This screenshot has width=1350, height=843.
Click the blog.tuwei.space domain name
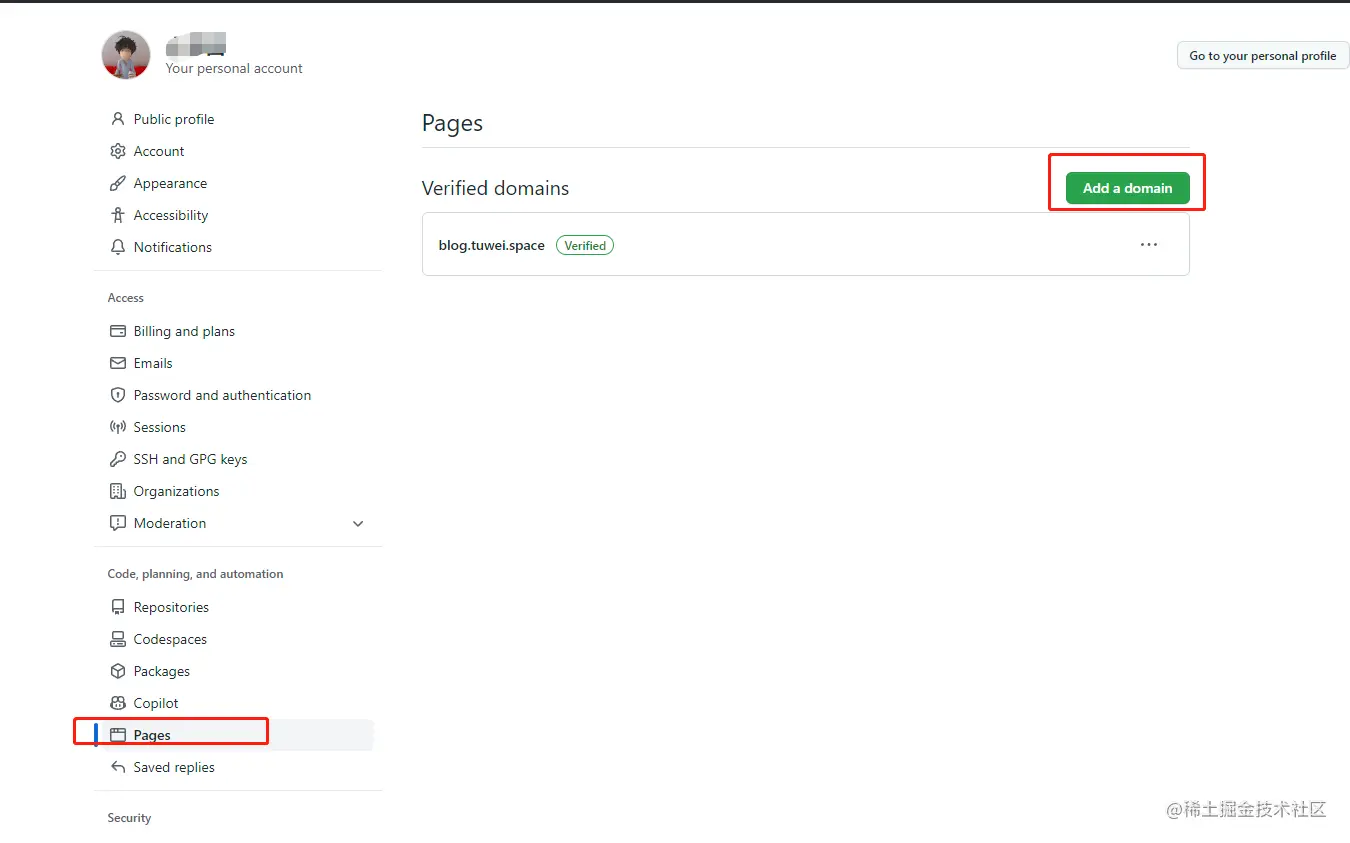pyautogui.click(x=492, y=245)
